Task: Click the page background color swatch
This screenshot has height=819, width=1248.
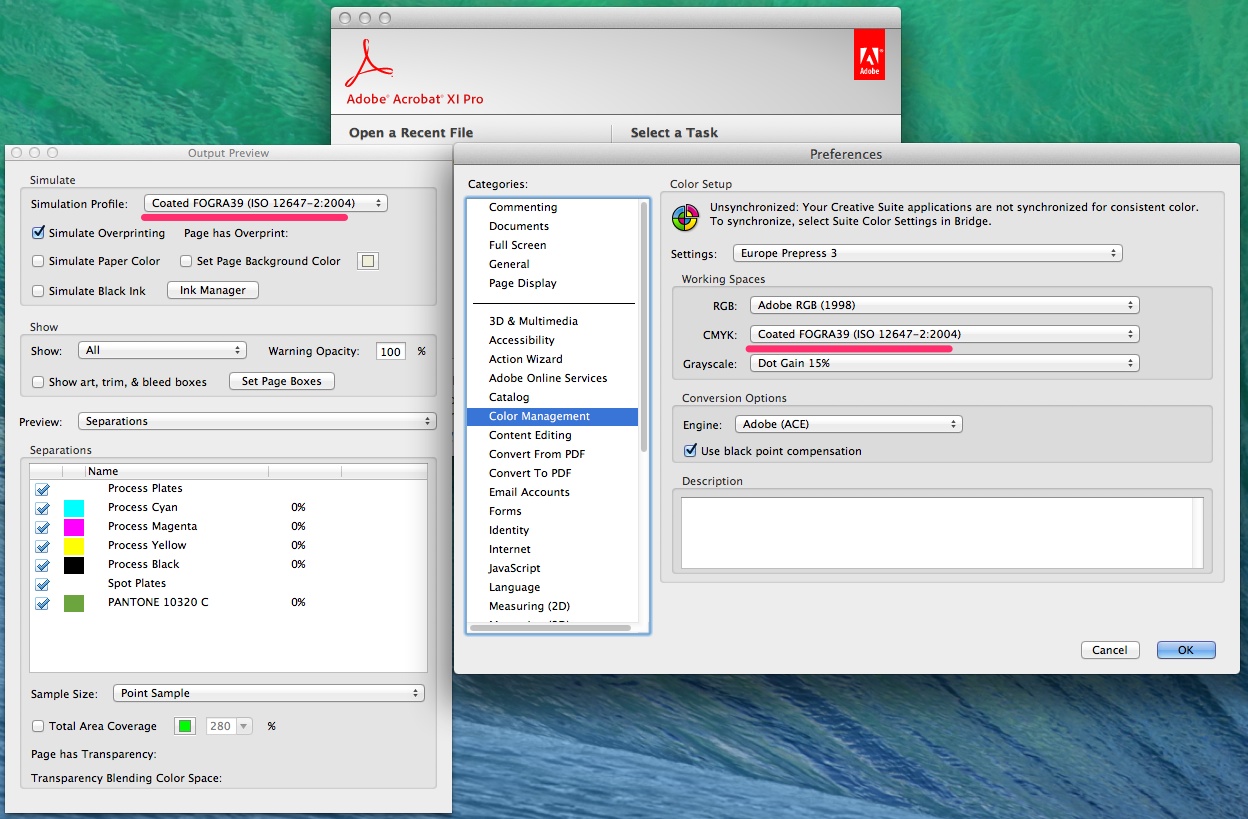Action: (369, 261)
